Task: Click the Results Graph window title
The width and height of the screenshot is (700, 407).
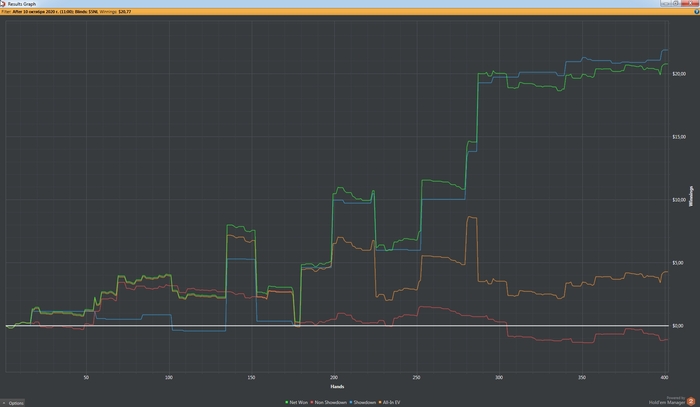Action: click(22, 4)
